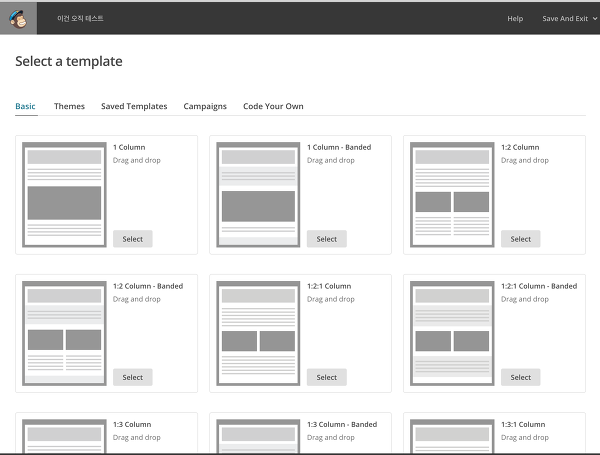Click the 'Select a template' heading
600x455 pixels.
pyautogui.click(x=69, y=61)
